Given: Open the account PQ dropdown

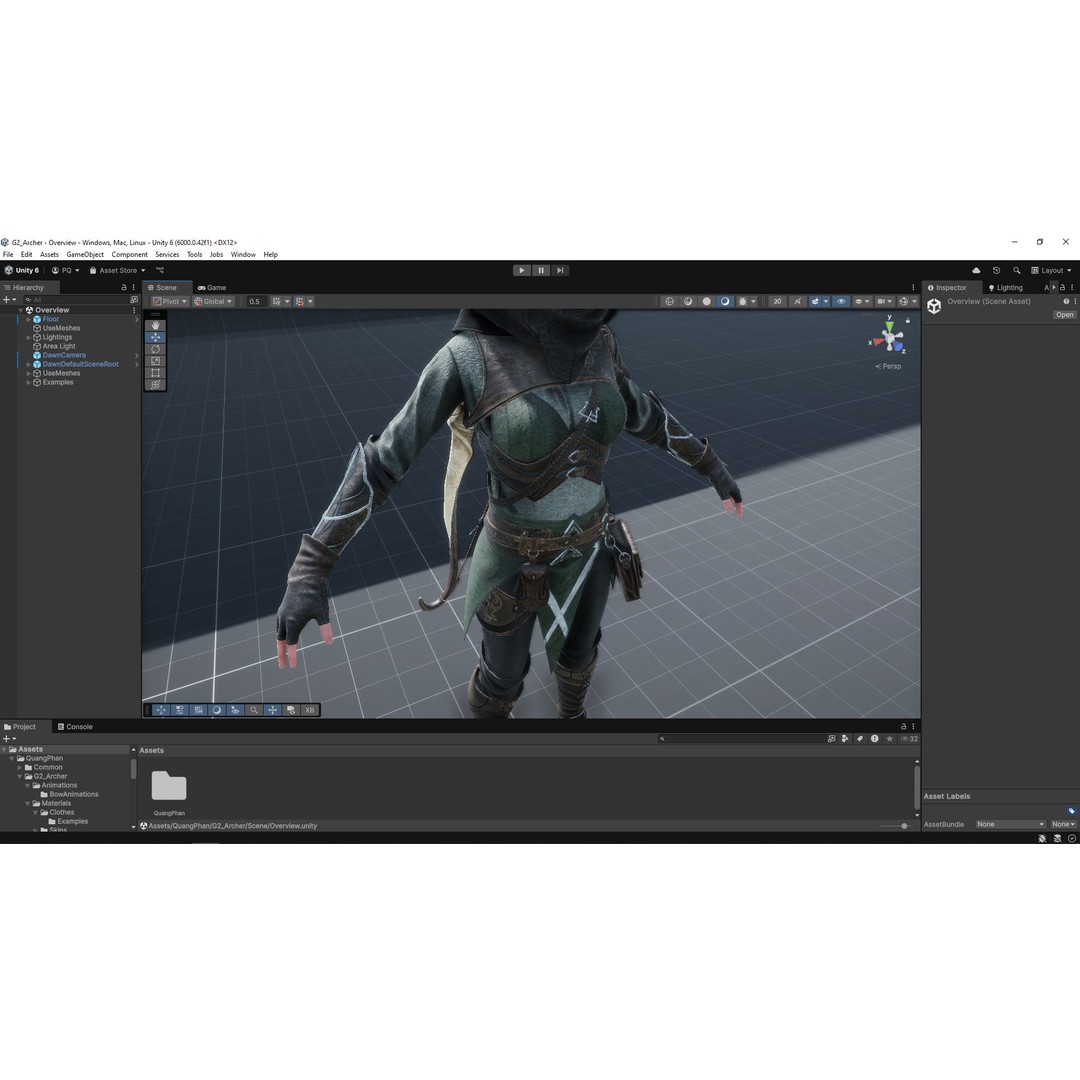Looking at the screenshot, I should pyautogui.click(x=66, y=270).
